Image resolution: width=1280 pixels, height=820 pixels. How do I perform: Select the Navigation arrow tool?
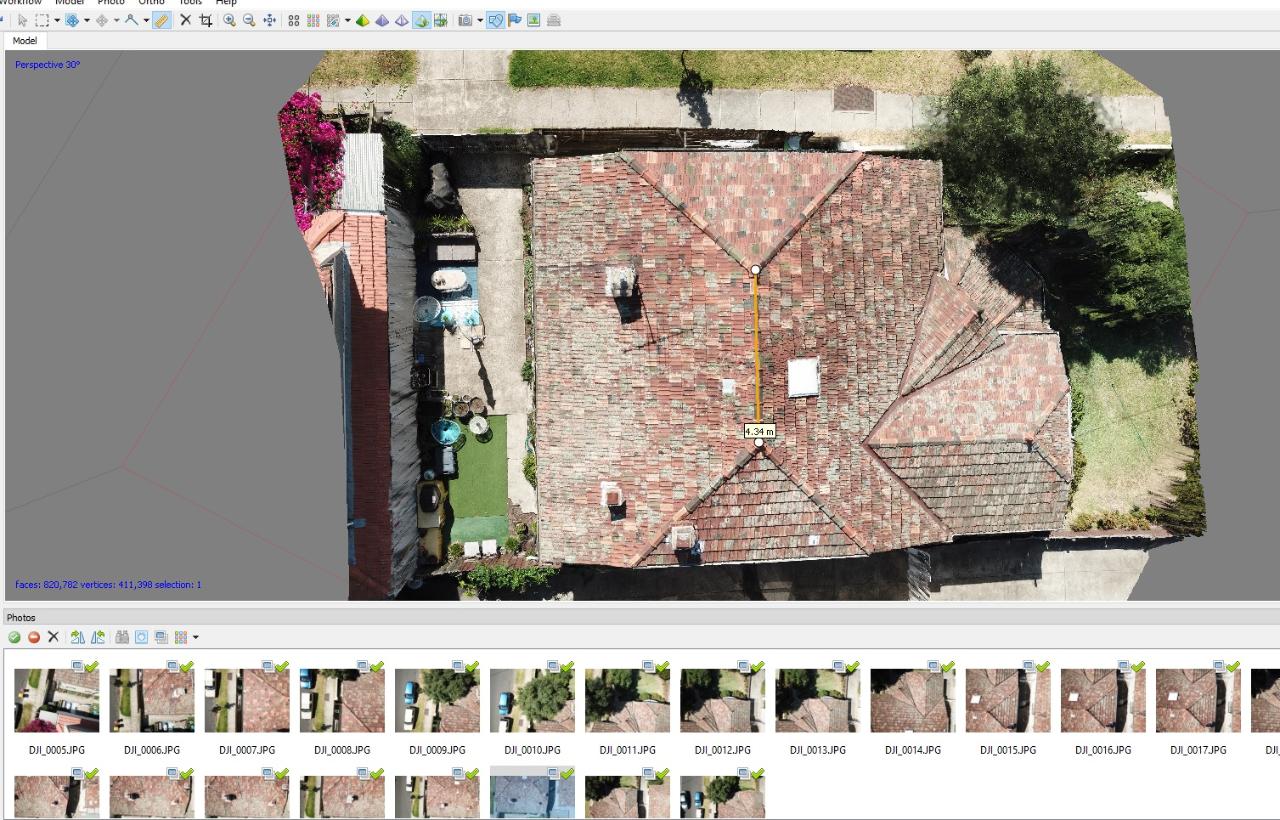coord(23,20)
